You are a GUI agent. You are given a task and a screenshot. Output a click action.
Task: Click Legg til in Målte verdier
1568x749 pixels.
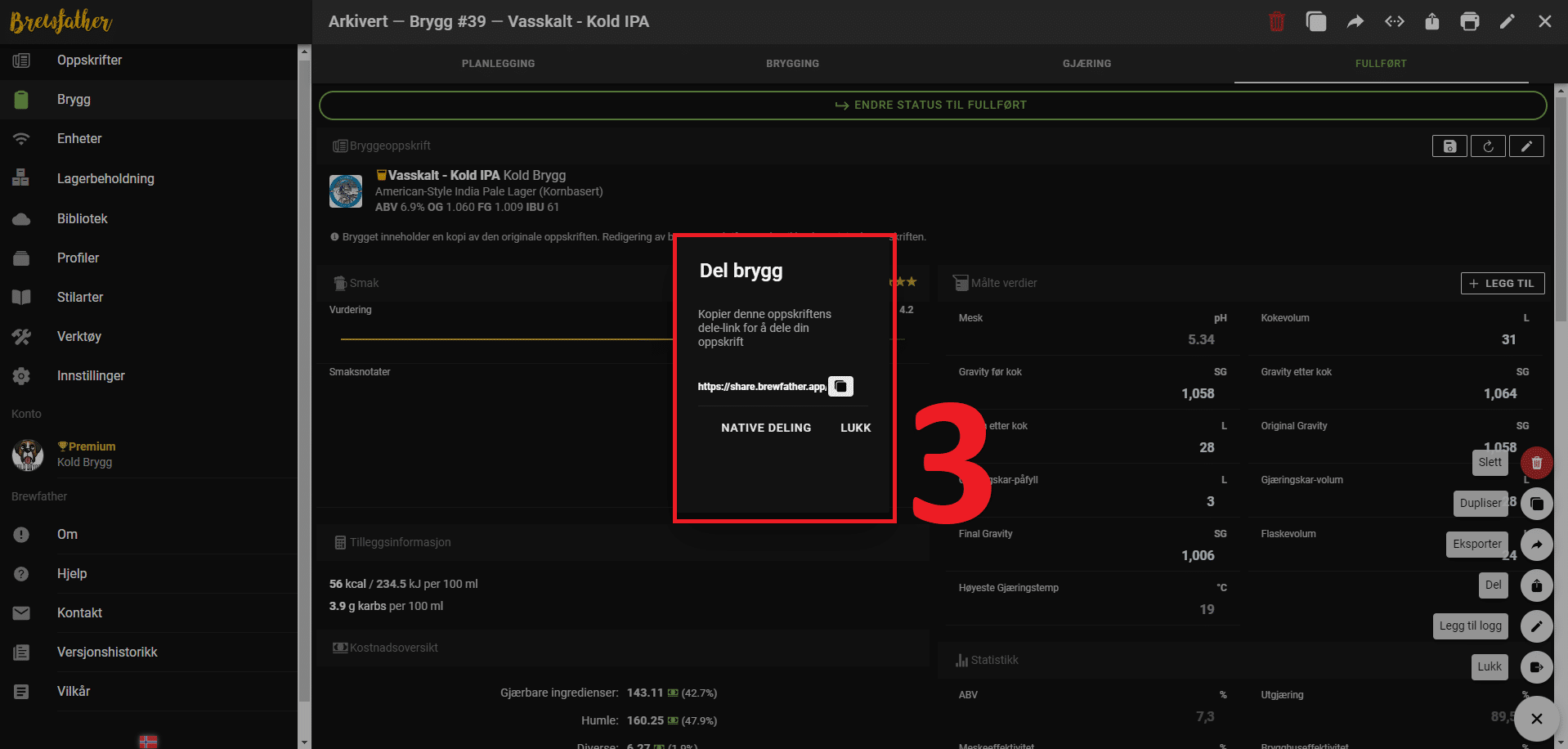point(1502,284)
